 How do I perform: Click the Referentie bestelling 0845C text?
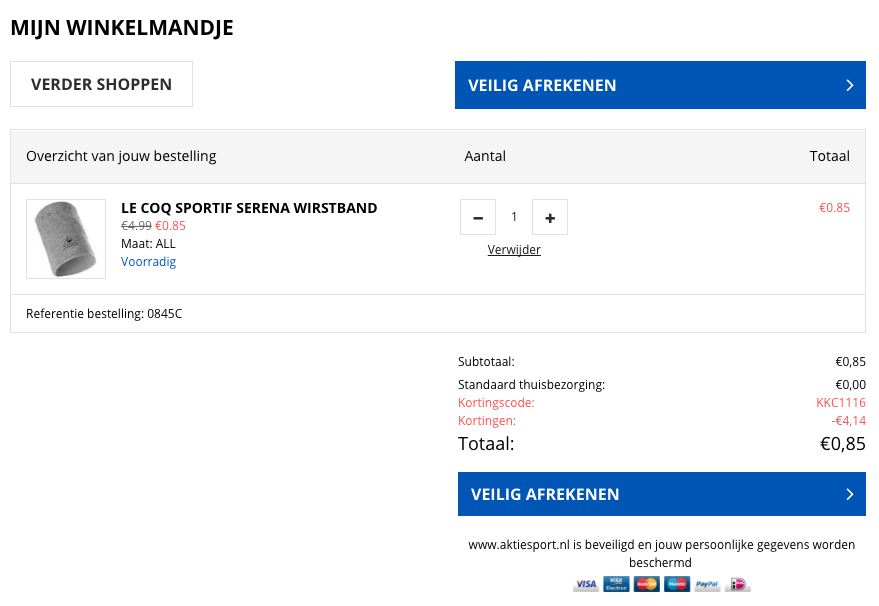click(104, 314)
